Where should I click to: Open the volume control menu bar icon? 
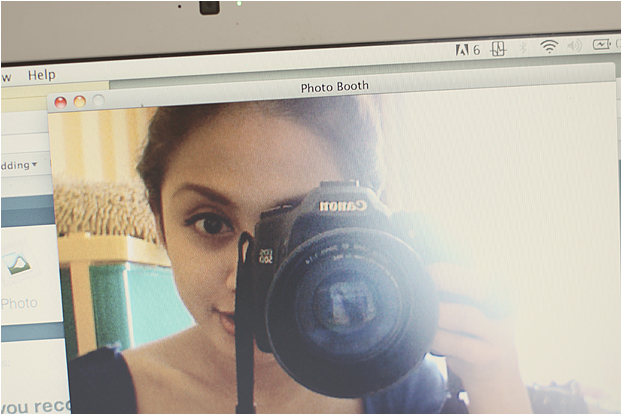point(574,46)
